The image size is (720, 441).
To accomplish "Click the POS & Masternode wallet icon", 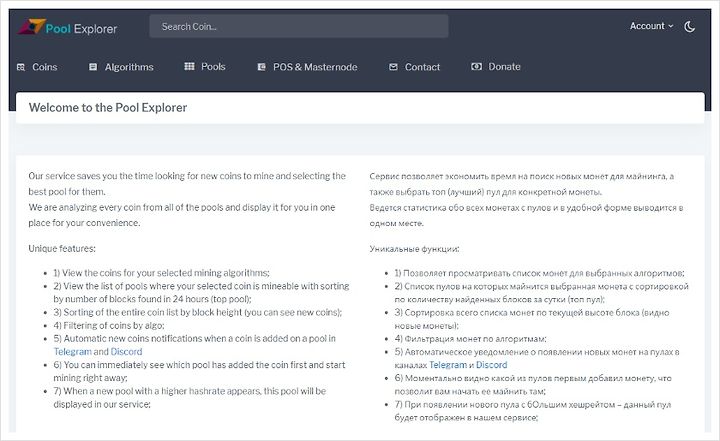I will point(261,67).
